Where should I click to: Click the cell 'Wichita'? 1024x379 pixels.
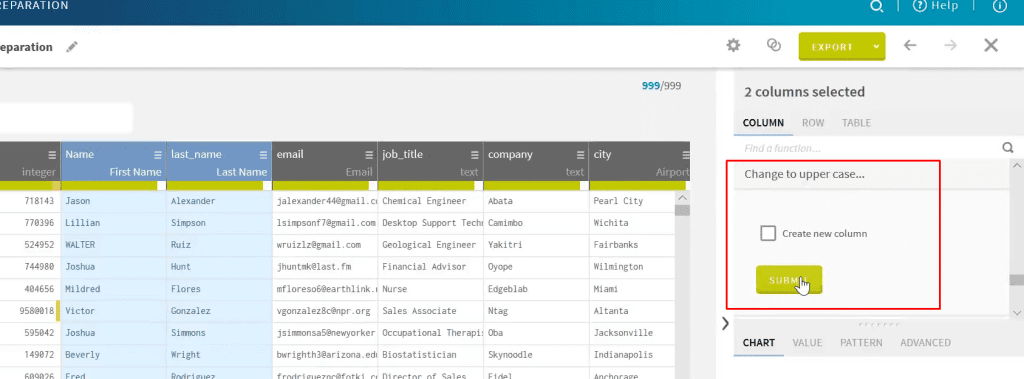click(x=632, y=223)
